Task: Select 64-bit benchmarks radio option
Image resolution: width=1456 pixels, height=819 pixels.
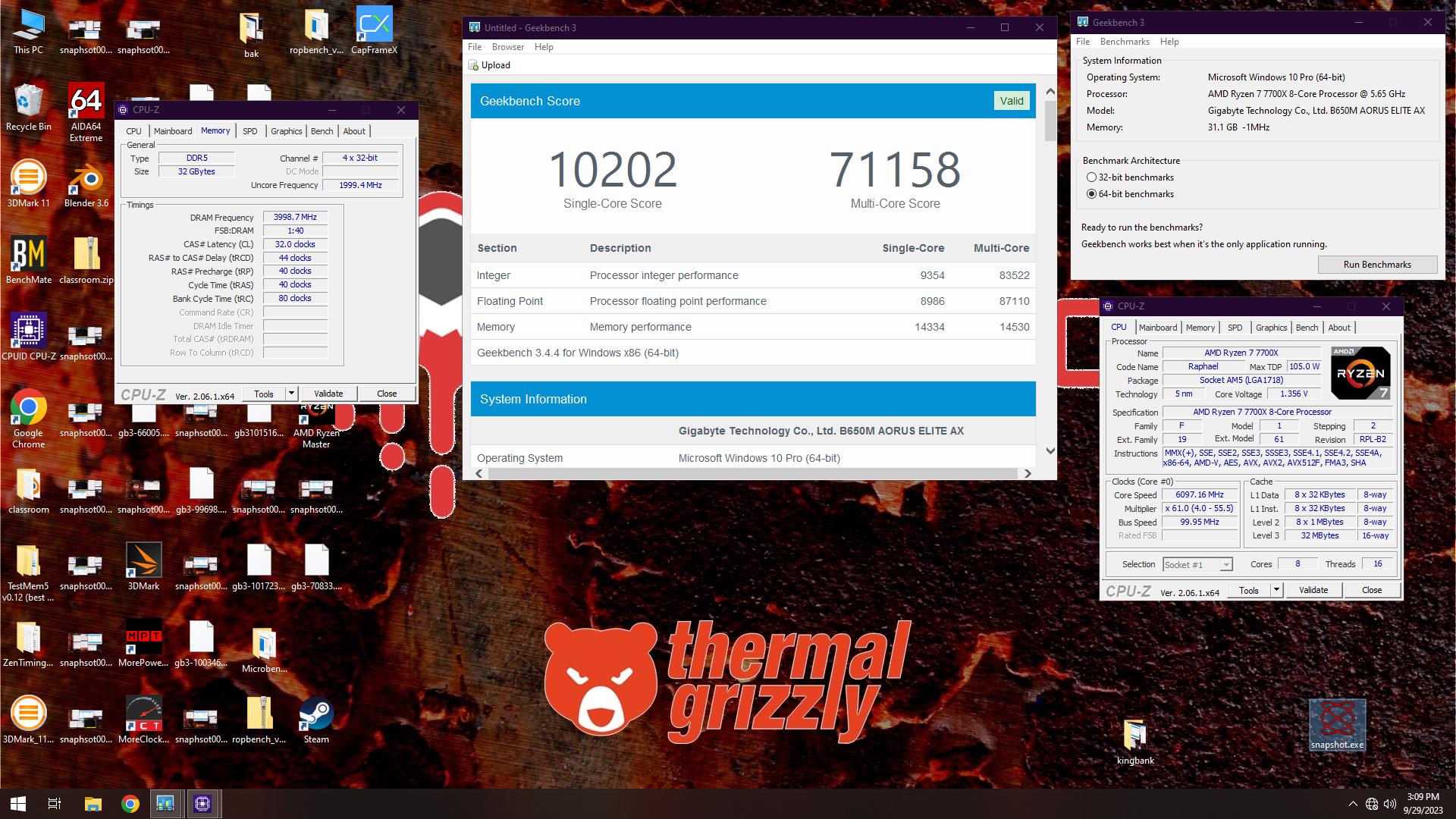Action: point(1130,193)
